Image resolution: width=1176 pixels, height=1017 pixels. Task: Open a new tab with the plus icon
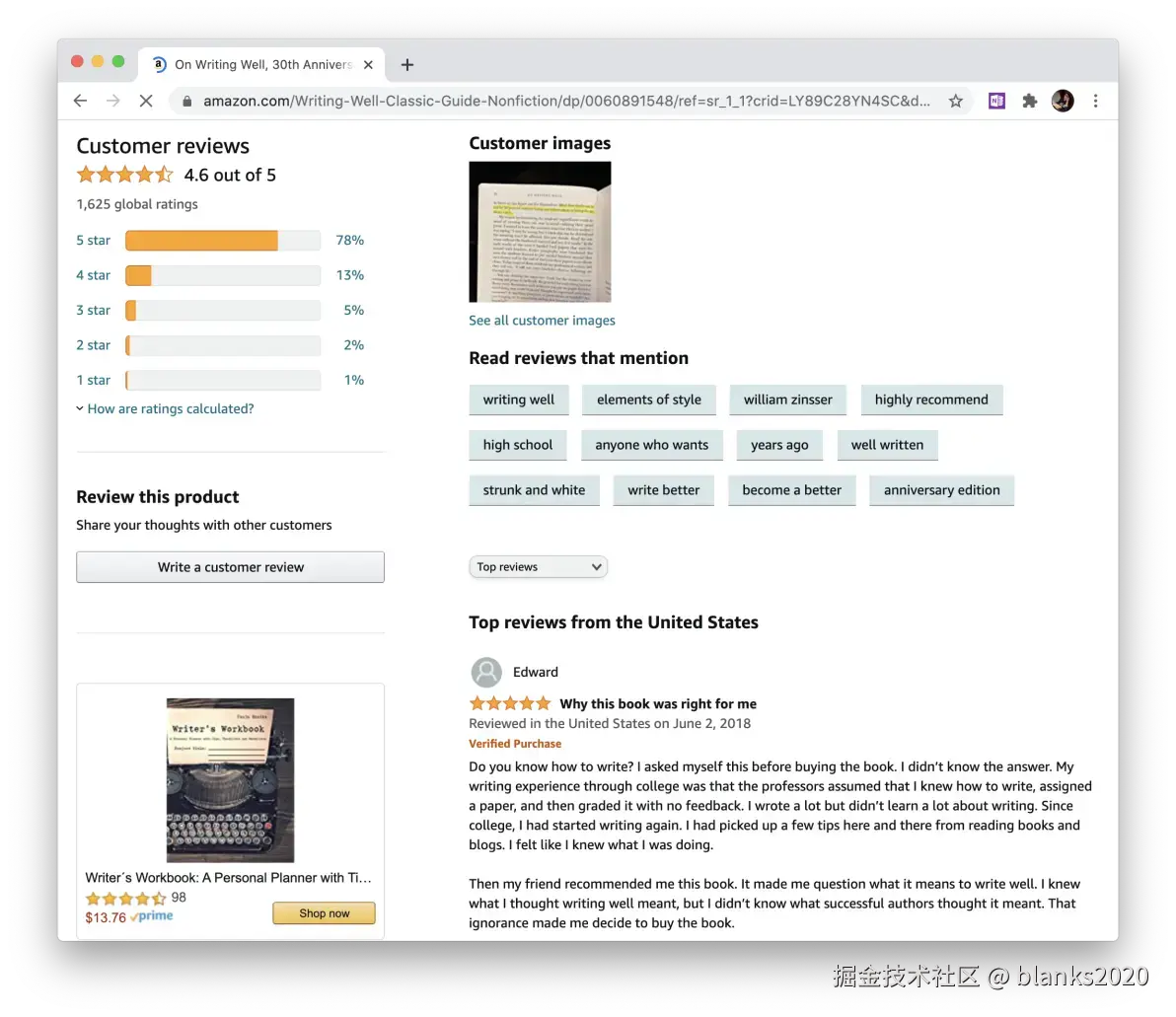pyautogui.click(x=407, y=64)
